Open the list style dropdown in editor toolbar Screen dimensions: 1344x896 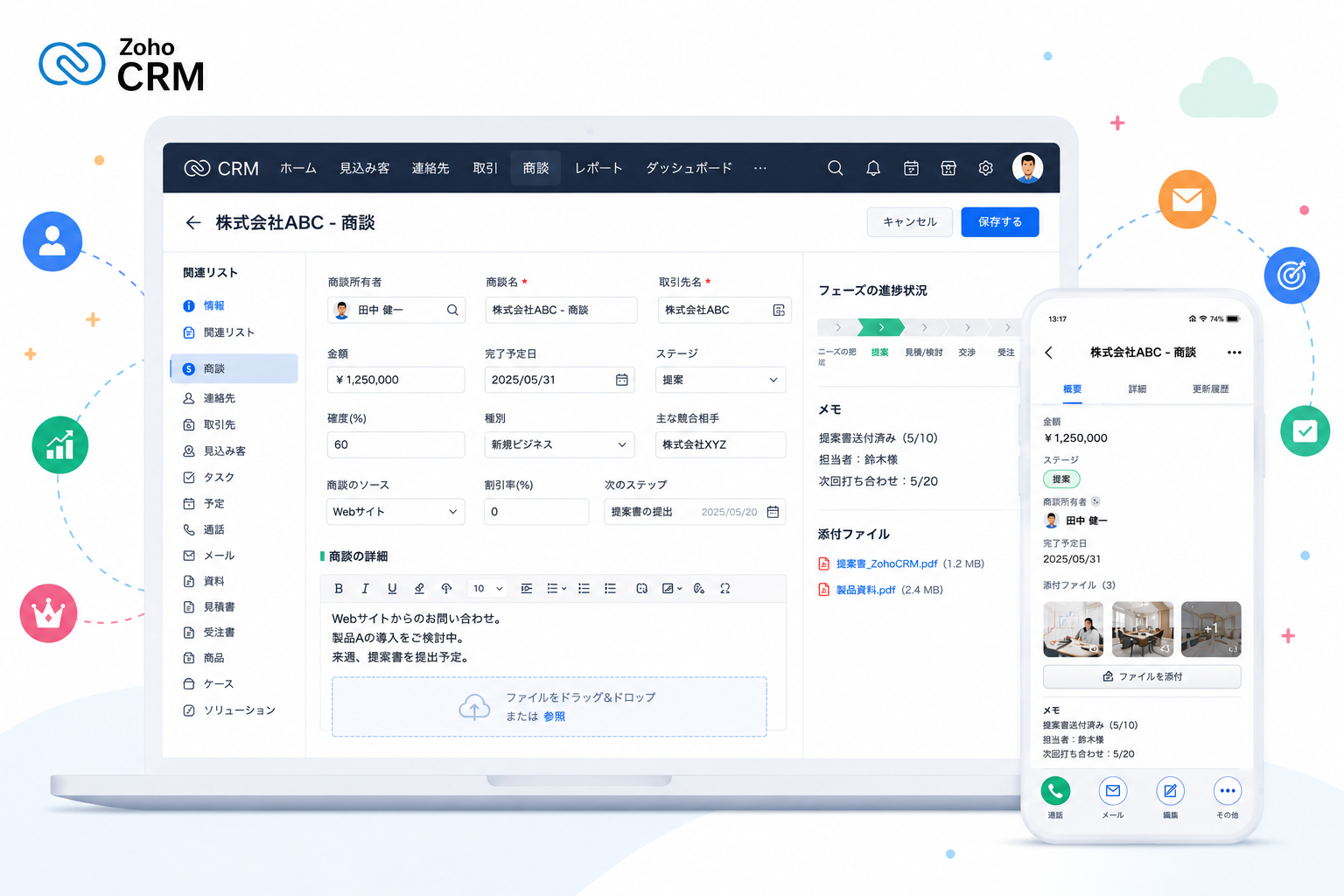coord(556,589)
